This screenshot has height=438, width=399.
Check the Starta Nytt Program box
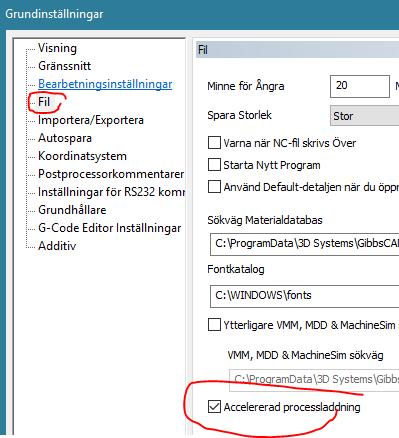point(214,165)
